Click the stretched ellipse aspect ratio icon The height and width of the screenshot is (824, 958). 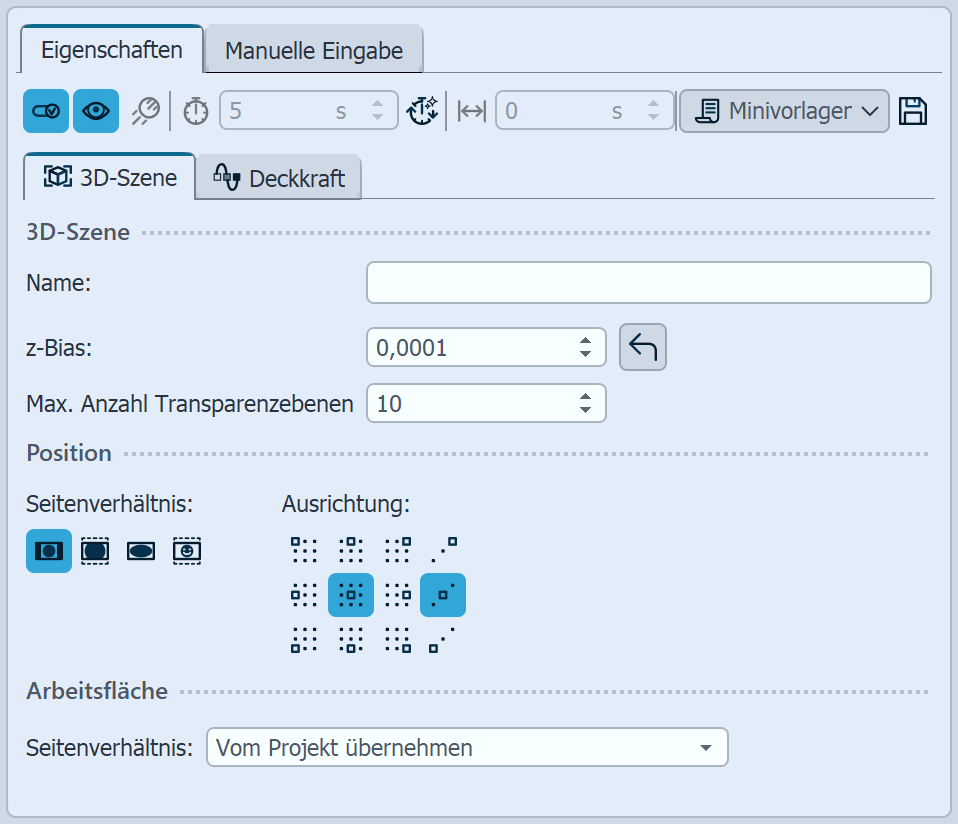coord(141,550)
